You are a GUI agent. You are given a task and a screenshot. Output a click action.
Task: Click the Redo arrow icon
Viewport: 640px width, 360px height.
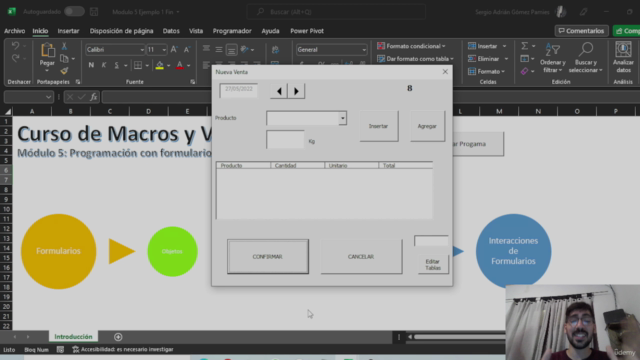tap(15, 58)
